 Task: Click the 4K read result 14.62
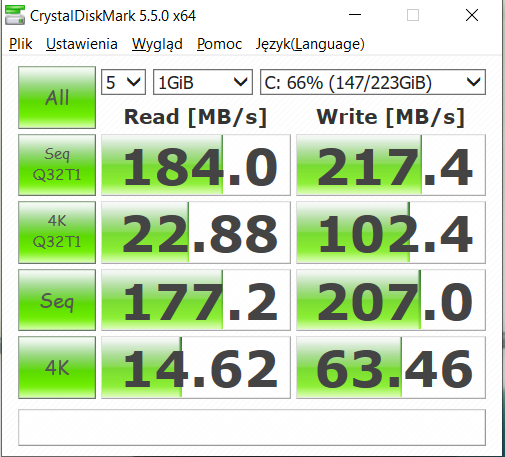click(196, 367)
